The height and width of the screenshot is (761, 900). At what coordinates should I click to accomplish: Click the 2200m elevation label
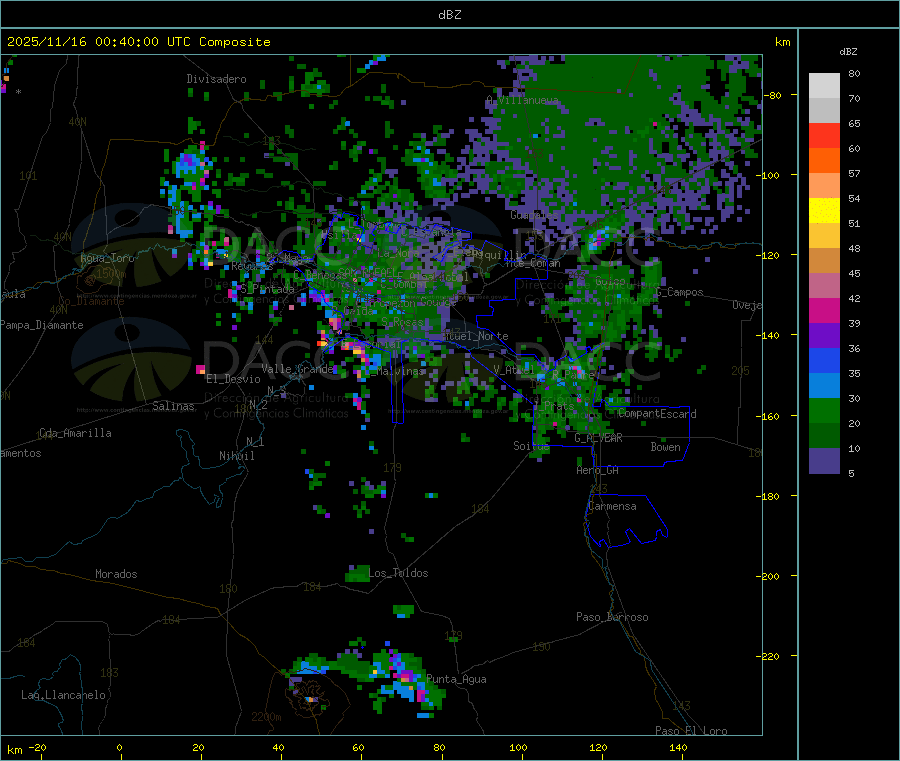tap(266, 717)
